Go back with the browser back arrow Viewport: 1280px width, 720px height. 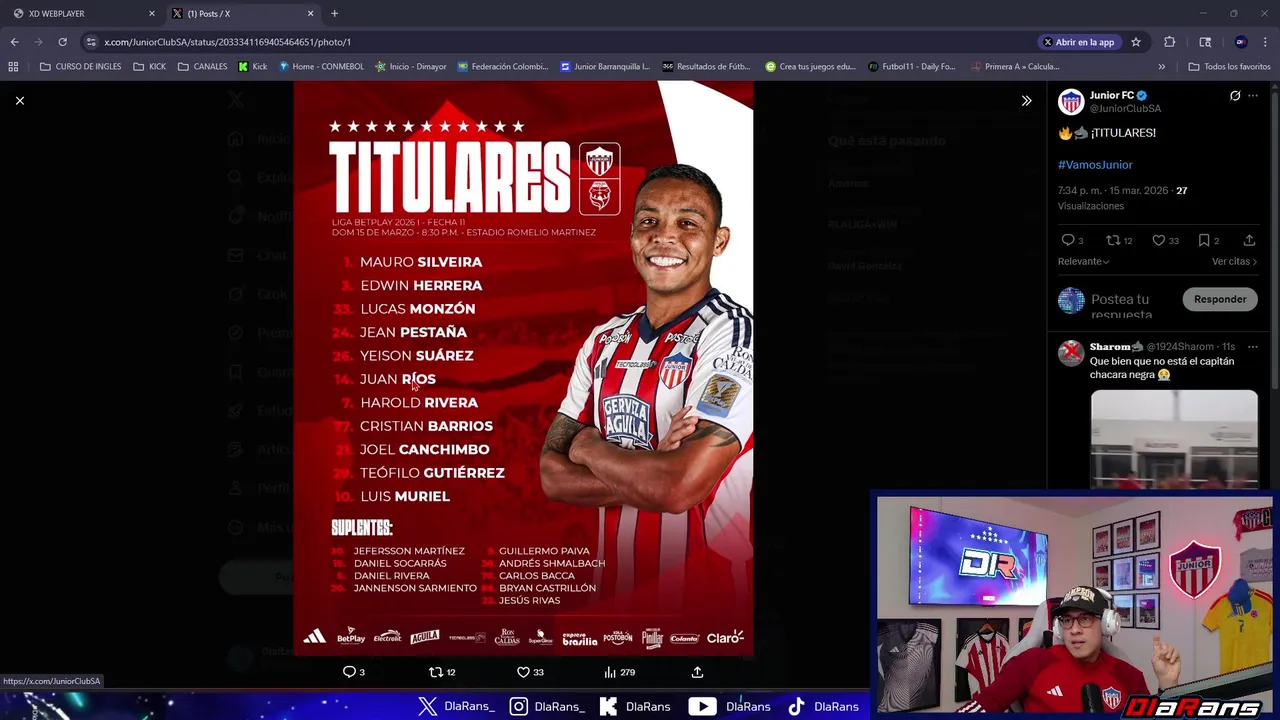click(14, 42)
